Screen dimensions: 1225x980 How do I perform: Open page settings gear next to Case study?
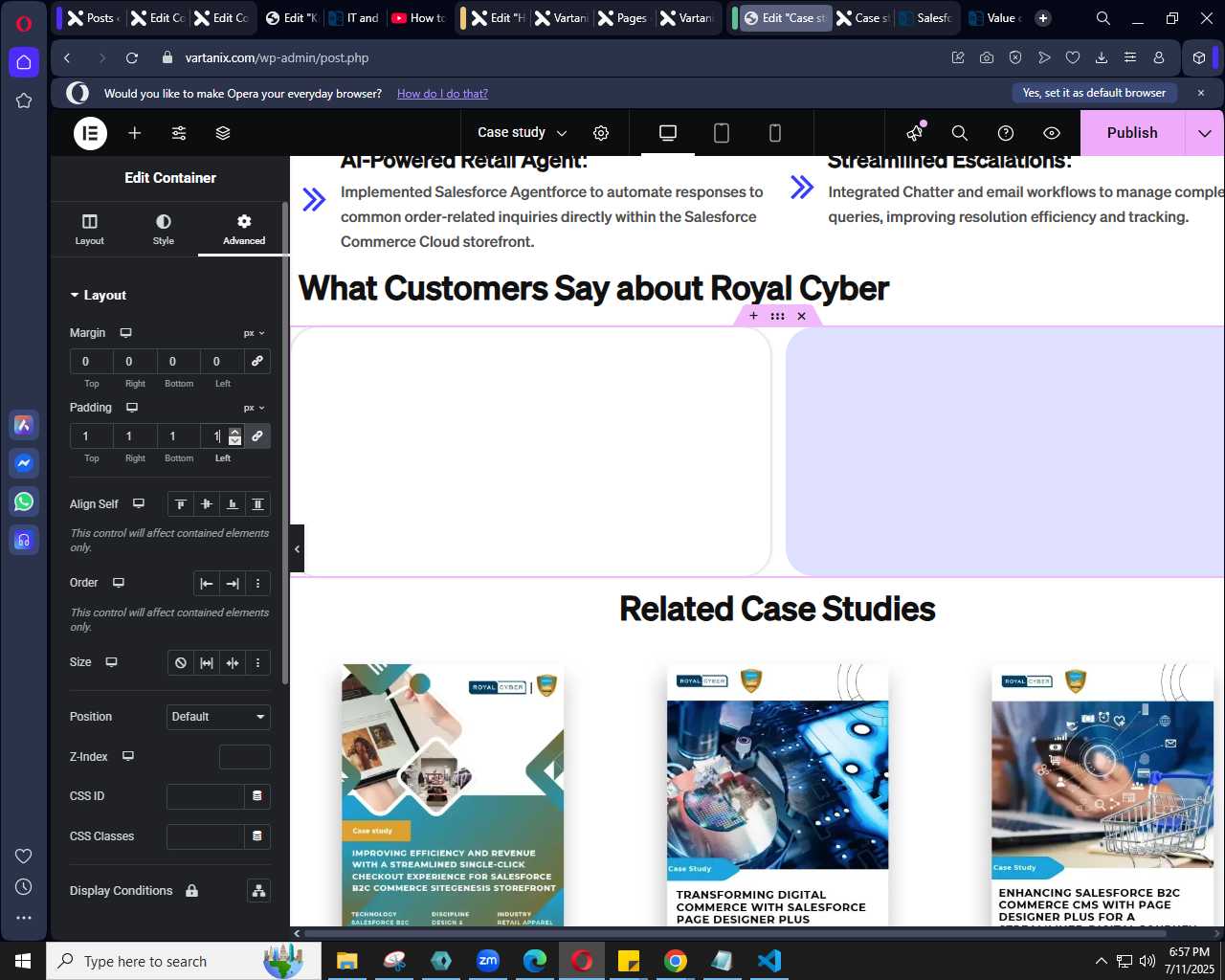click(x=601, y=133)
